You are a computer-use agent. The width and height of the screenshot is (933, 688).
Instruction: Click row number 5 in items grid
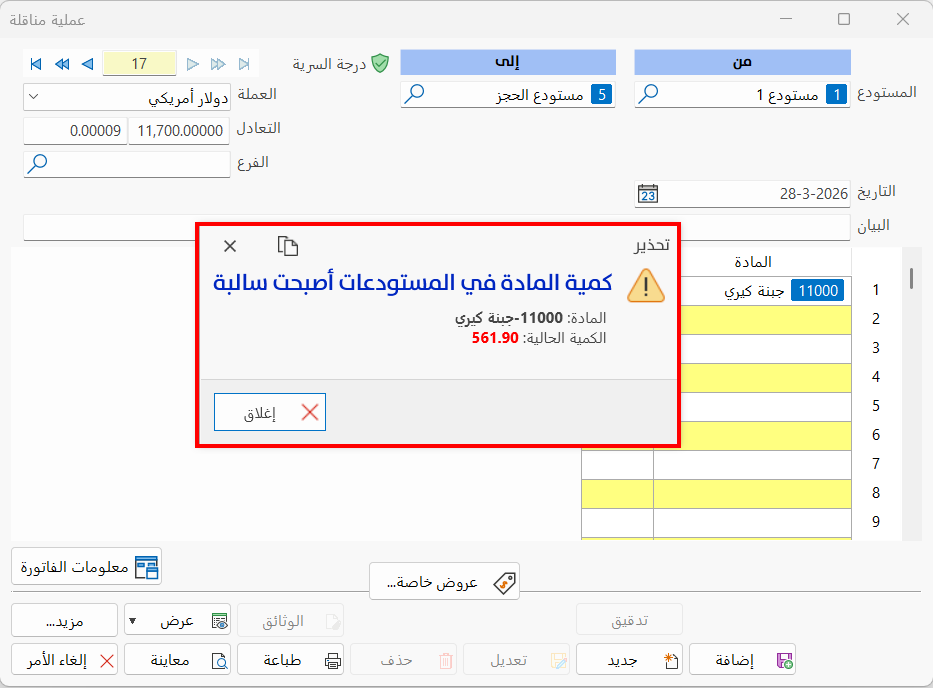tap(875, 406)
